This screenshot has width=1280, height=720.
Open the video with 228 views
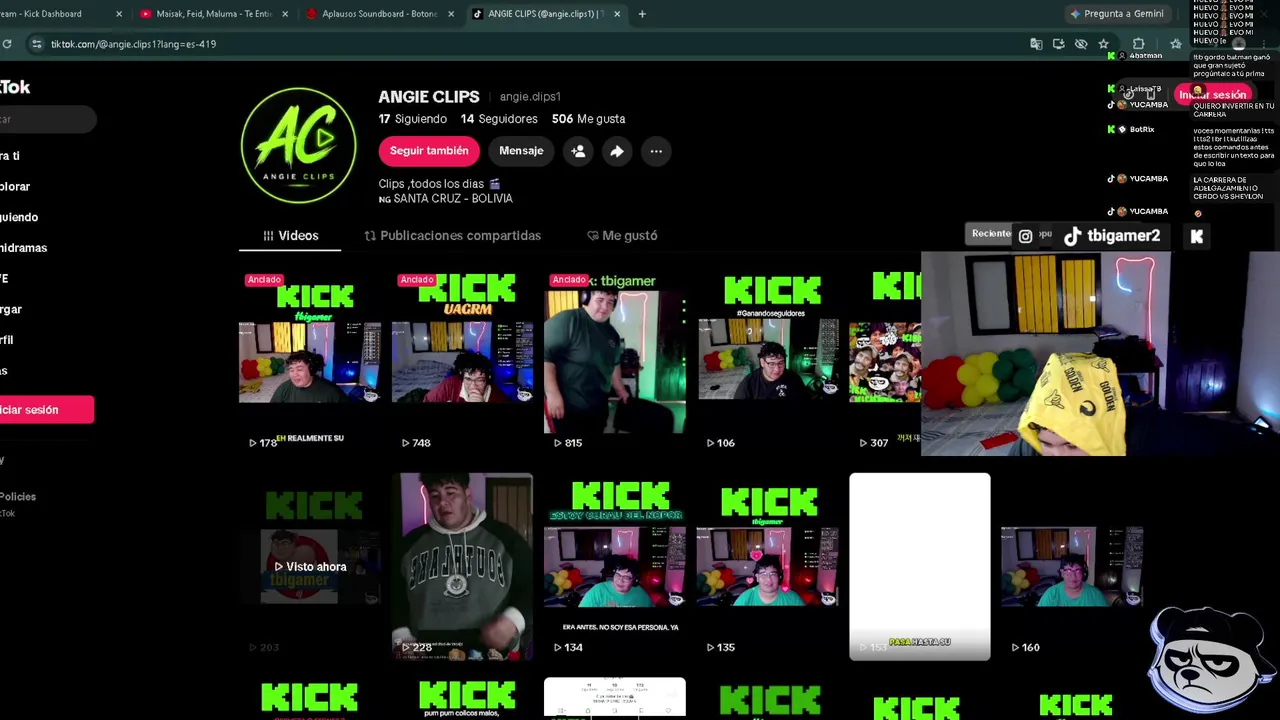(x=462, y=566)
